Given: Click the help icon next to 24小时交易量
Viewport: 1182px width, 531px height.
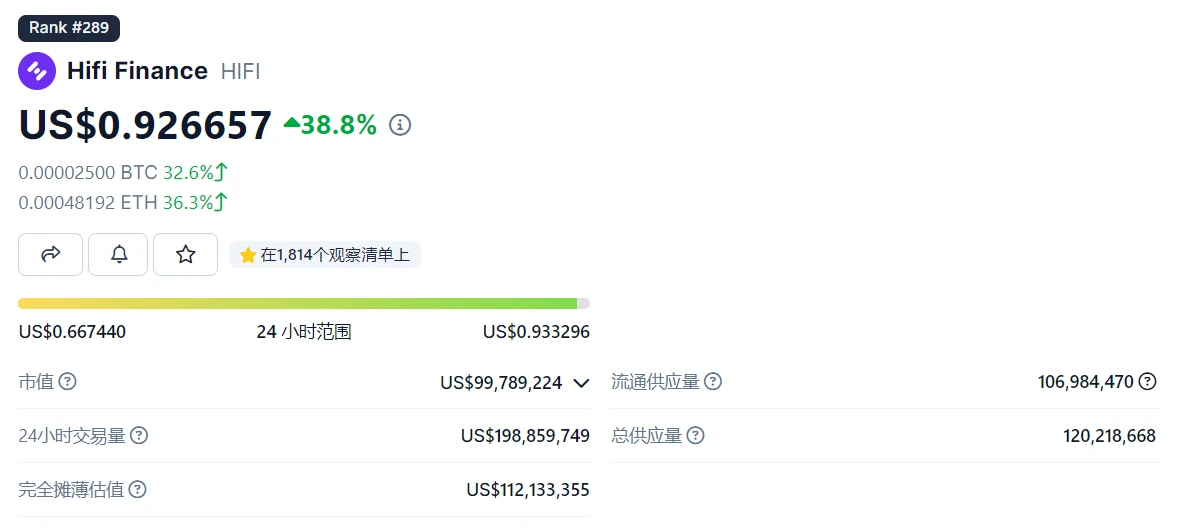Looking at the screenshot, I should coord(139,436).
